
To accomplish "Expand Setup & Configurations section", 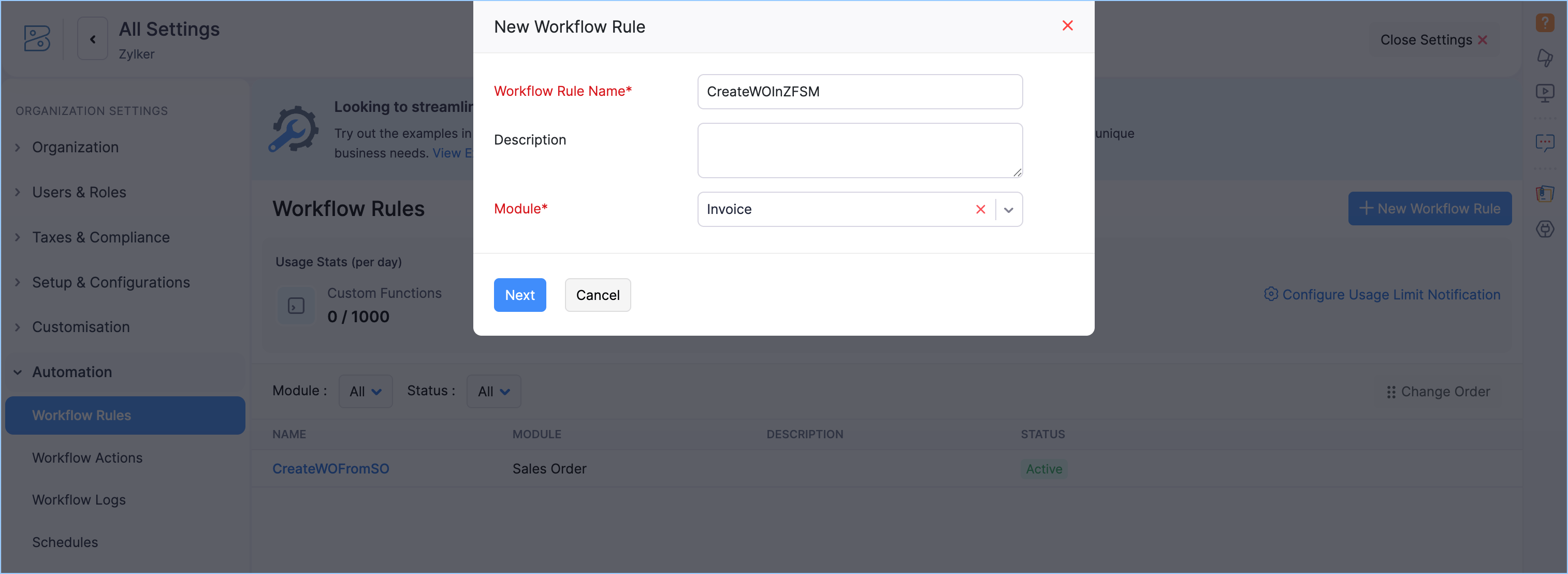I will (x=111, y=282).
